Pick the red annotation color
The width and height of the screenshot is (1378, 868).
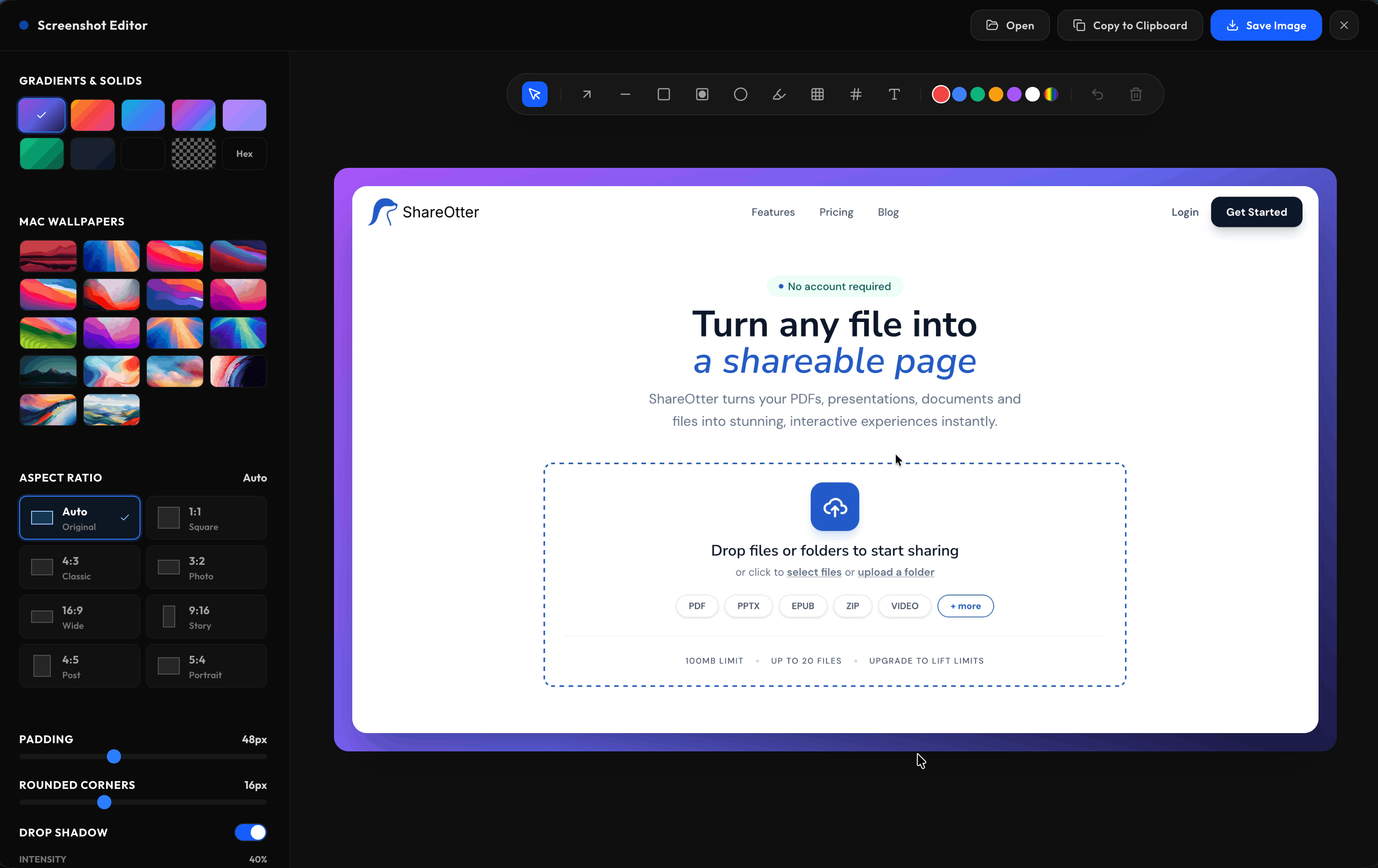(x=940, y=94)
